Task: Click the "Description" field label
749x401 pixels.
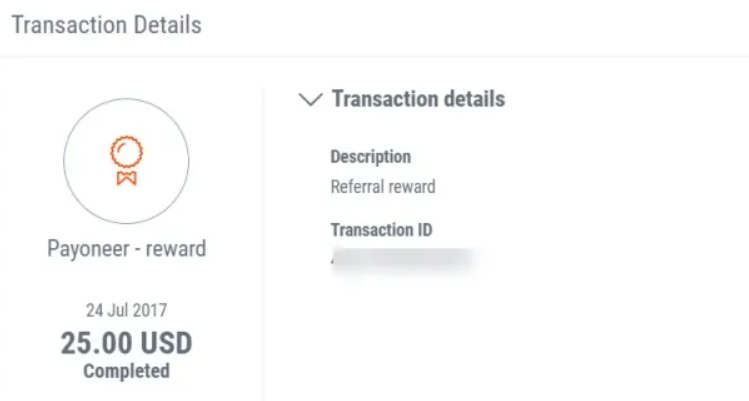Action: [x=370, y=157]
